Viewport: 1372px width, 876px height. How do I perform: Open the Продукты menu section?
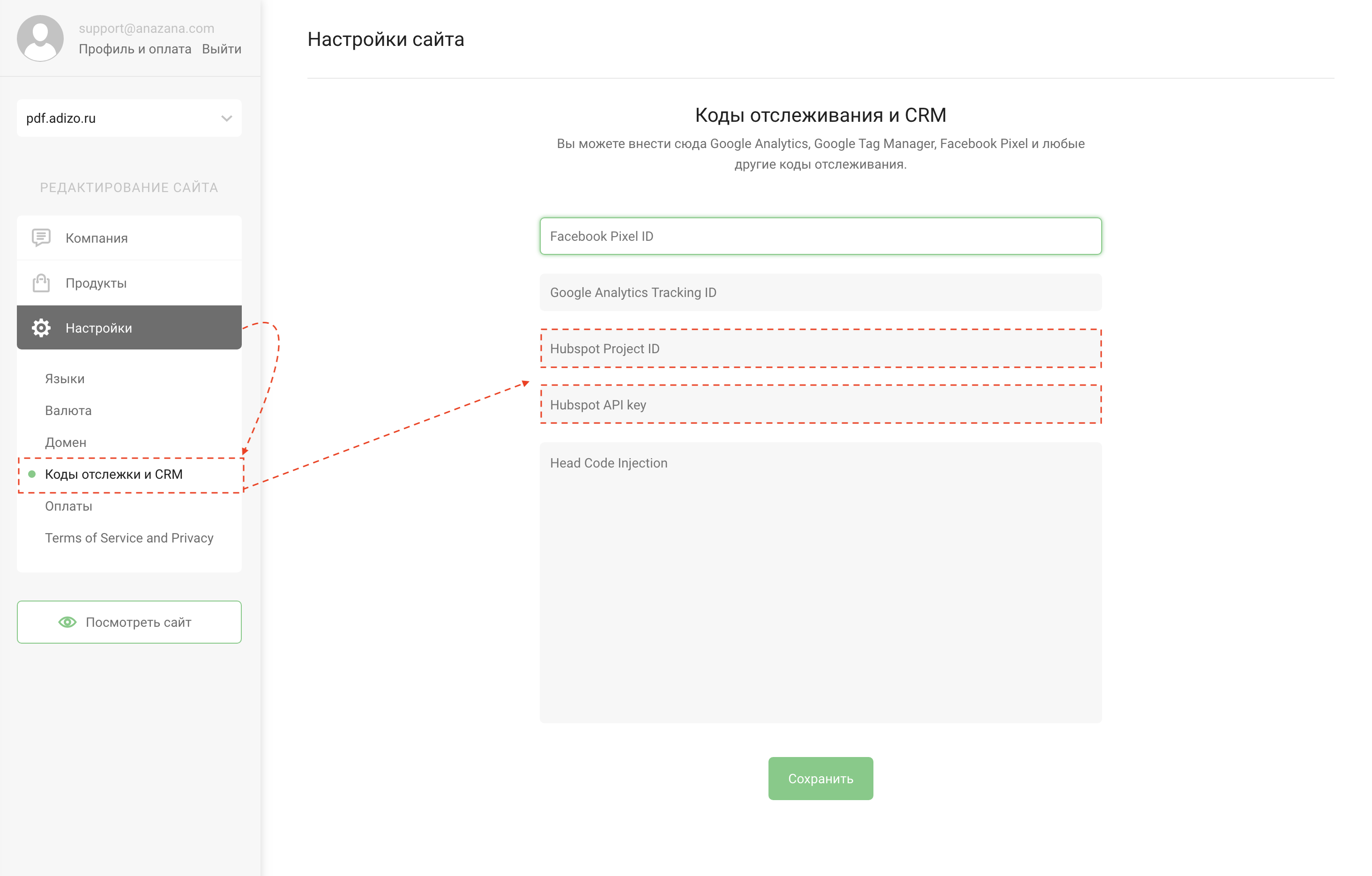point(129,282)
